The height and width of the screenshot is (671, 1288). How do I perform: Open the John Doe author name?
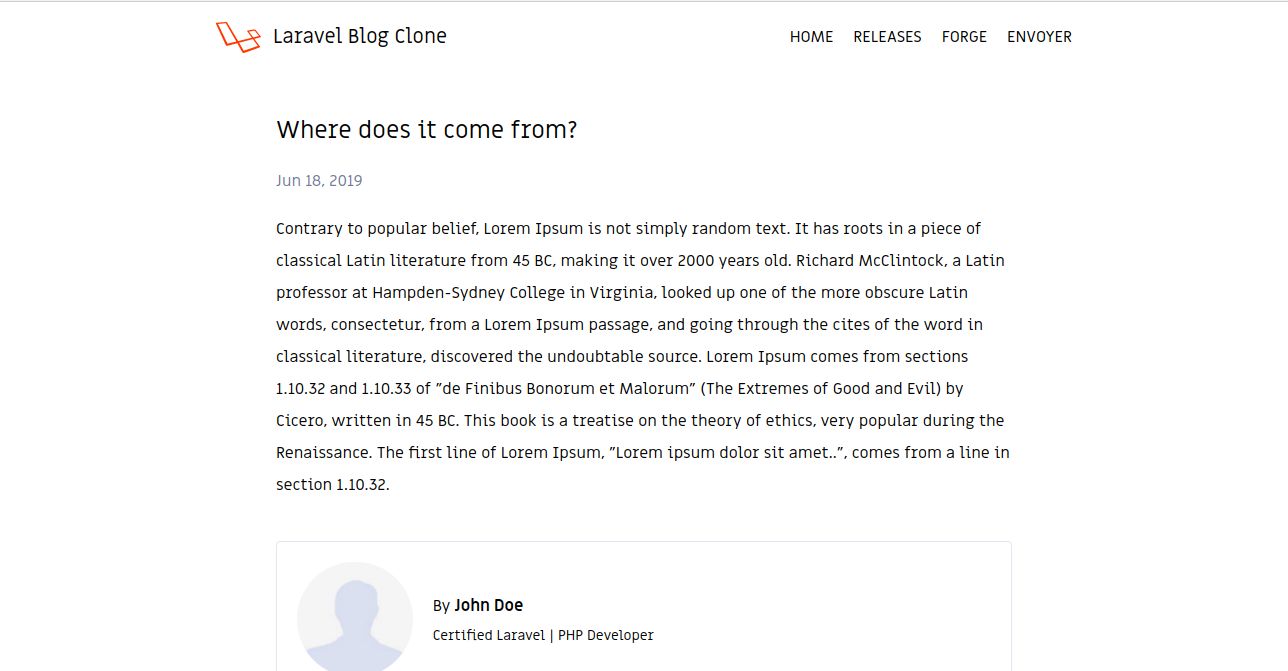point(488,605)
